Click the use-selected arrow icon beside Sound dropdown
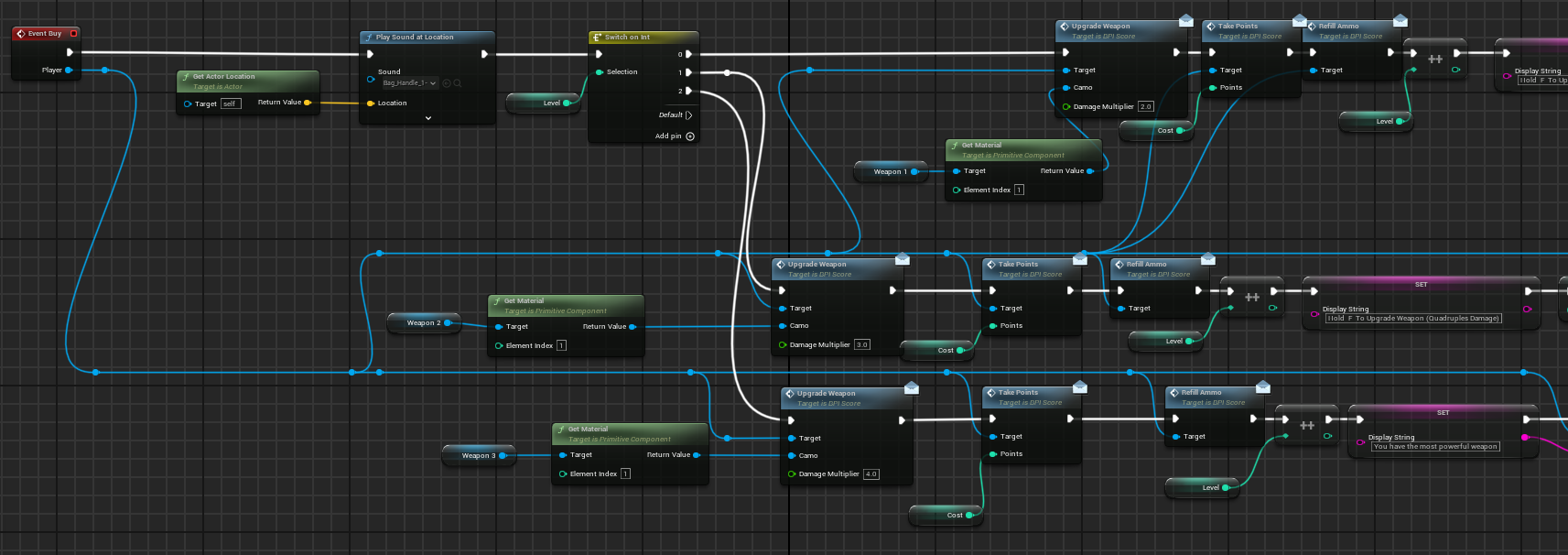The image size is (1568, 555). tap(447, 83)
